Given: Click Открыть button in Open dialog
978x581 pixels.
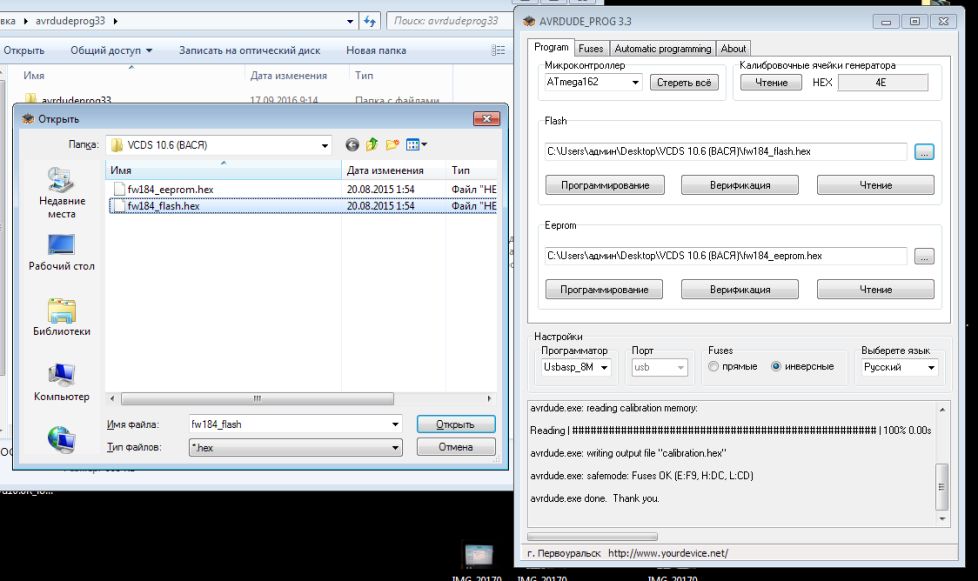Looking at the screenshot, I should pyautogui.click(x=456, y=425).
